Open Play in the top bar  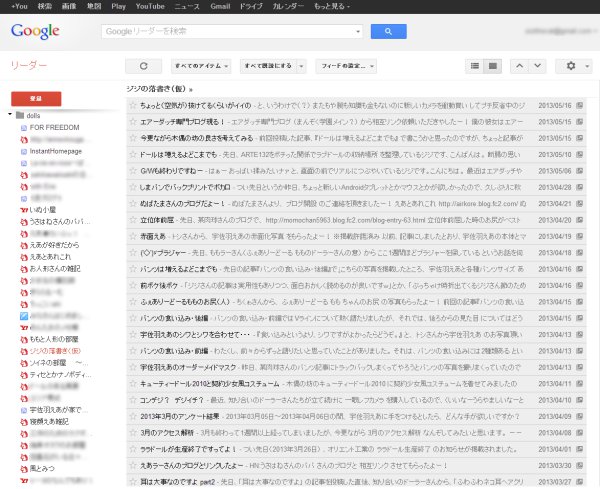tap(118, 7)
